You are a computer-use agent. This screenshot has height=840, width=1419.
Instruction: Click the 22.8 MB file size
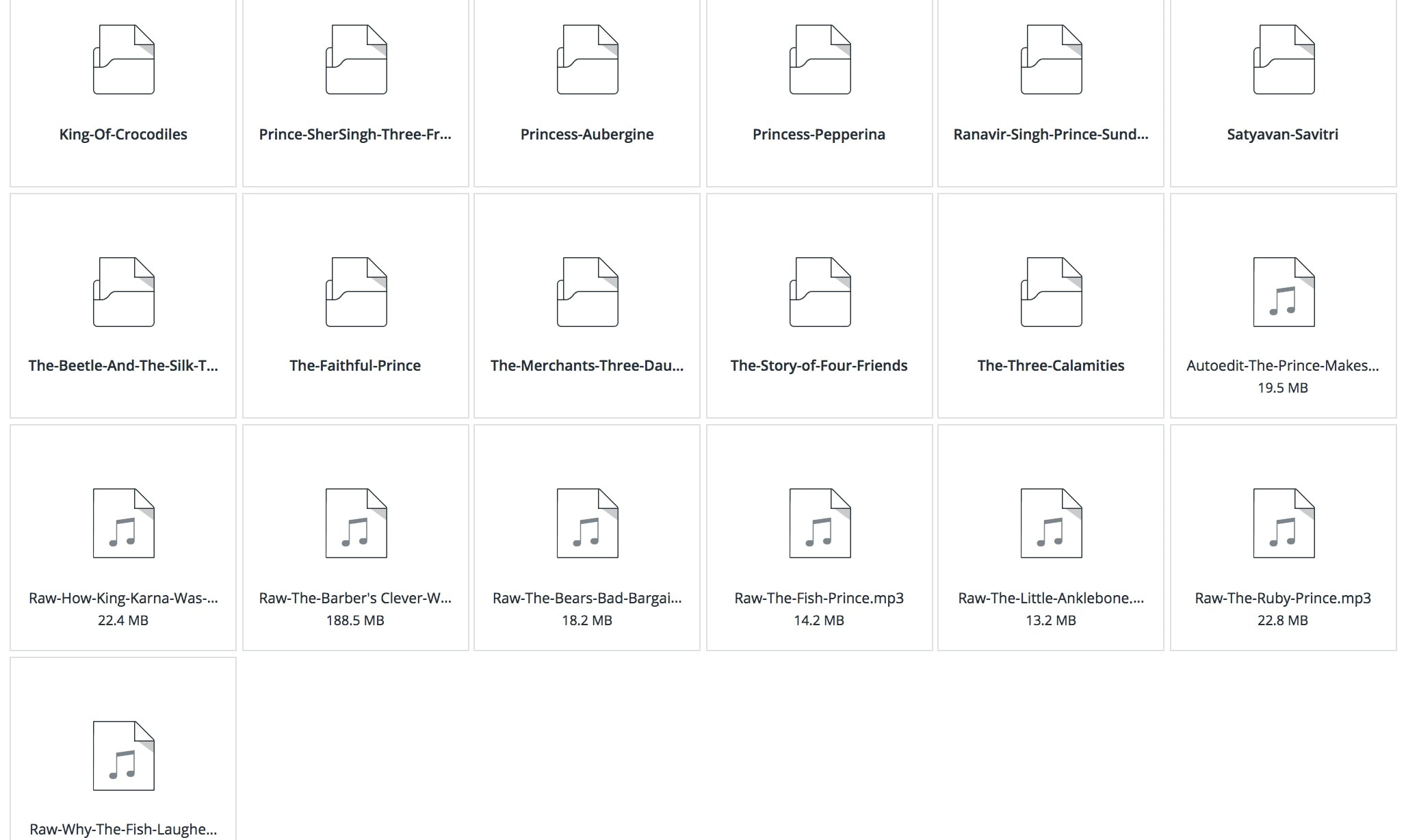click(1283, 620)
